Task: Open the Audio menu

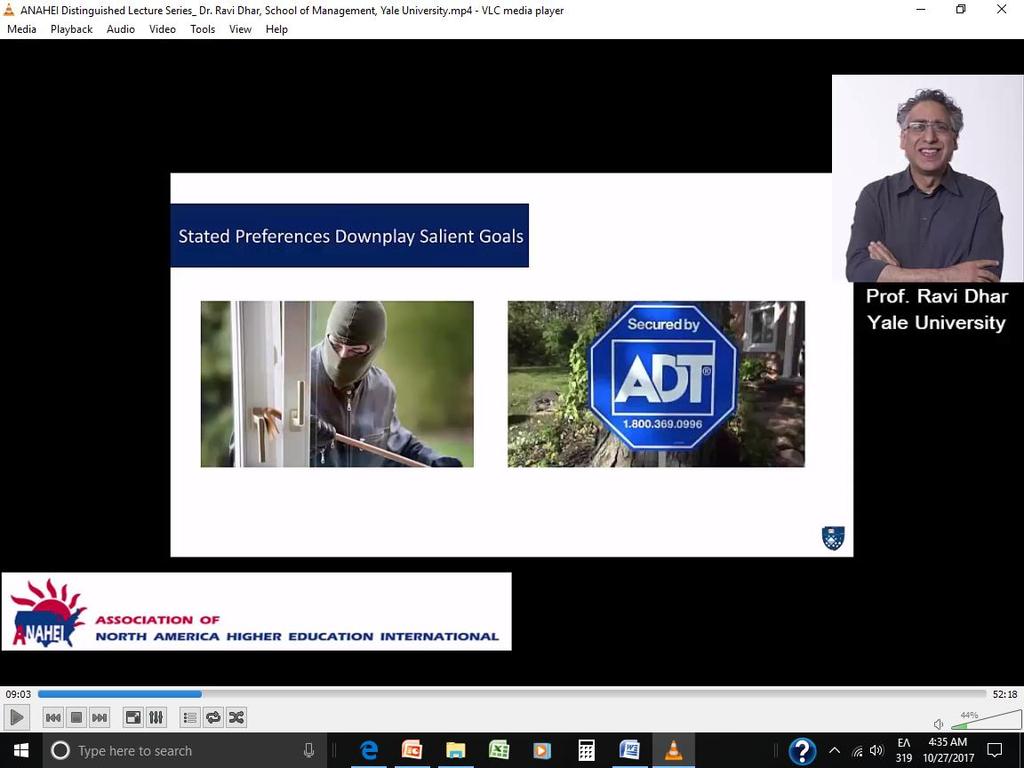Action: [121, 29]
